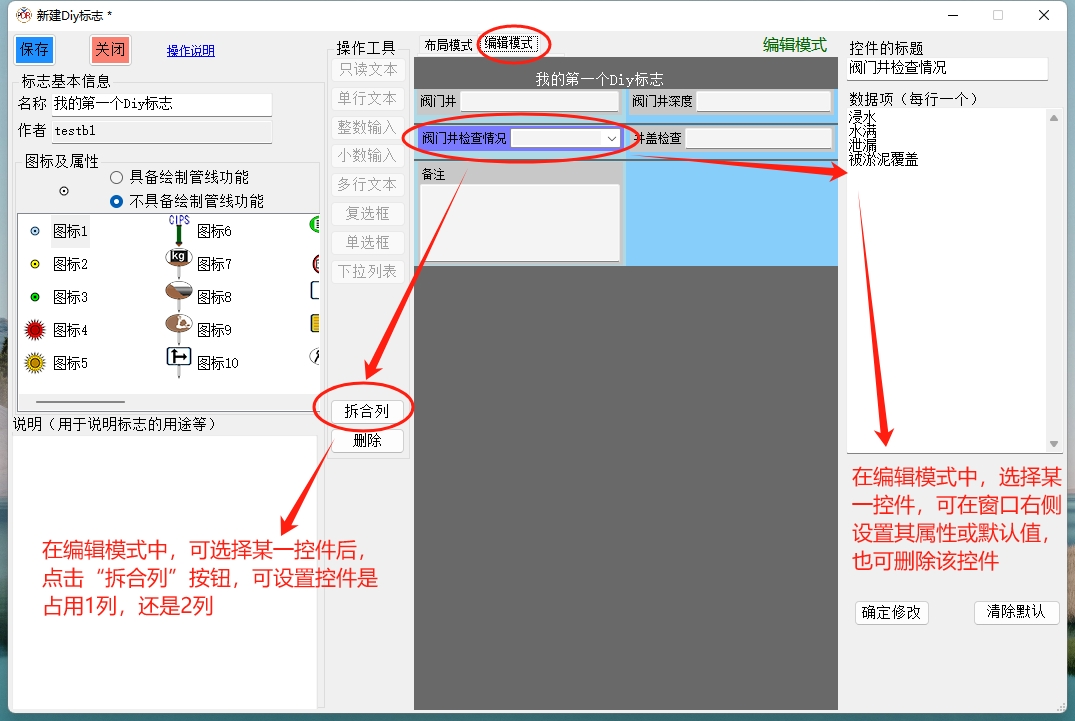Open the 操作说明 link
The width and height of the screenshot is (1075, 721).
coord(190,51)
